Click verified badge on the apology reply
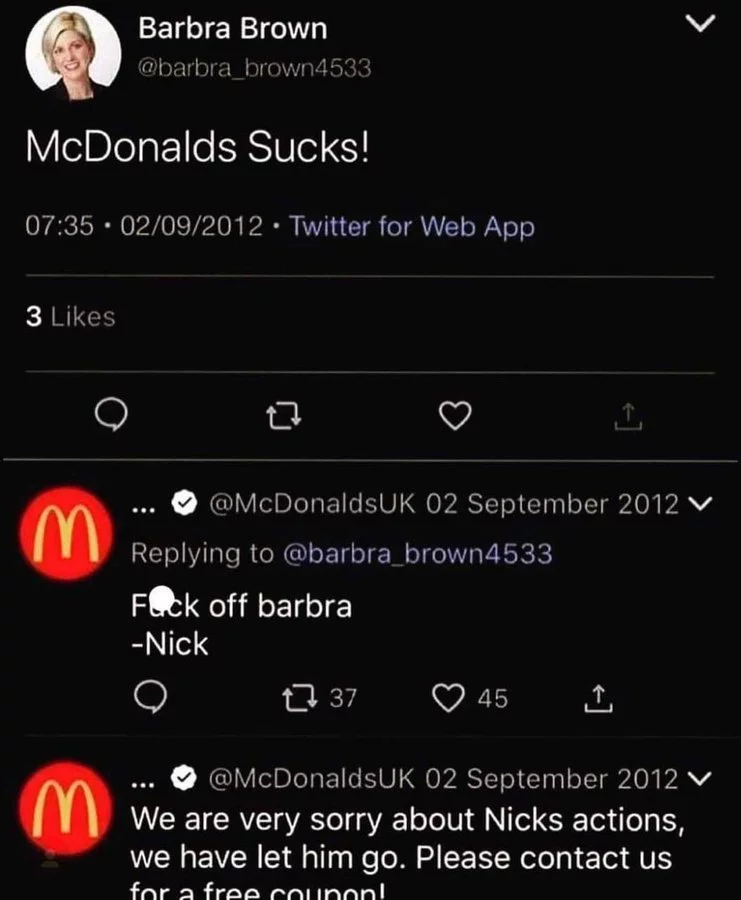 184,778
